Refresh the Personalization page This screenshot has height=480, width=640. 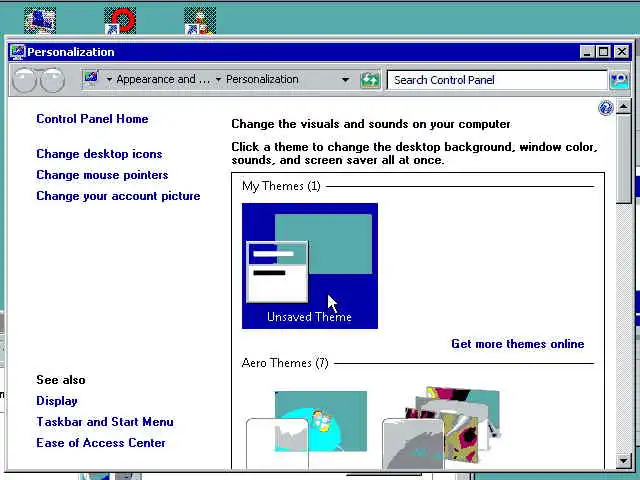point(370,80)
